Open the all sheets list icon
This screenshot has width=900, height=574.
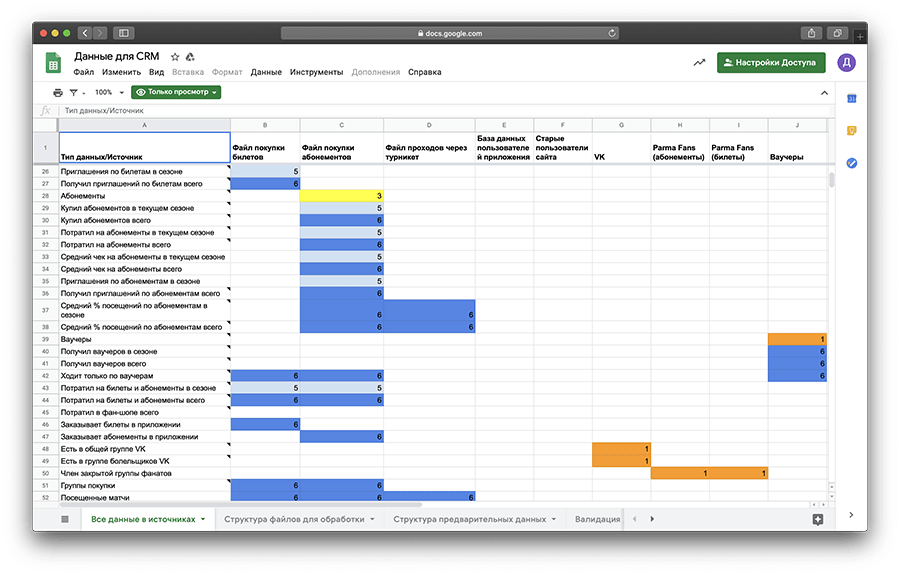pyautogui.click(x=66, y=519)
